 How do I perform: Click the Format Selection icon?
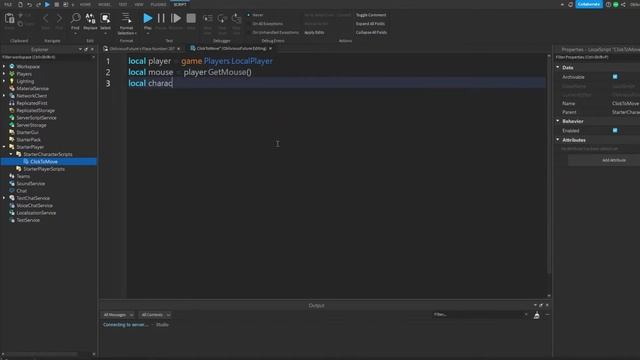tap(127, 18)
